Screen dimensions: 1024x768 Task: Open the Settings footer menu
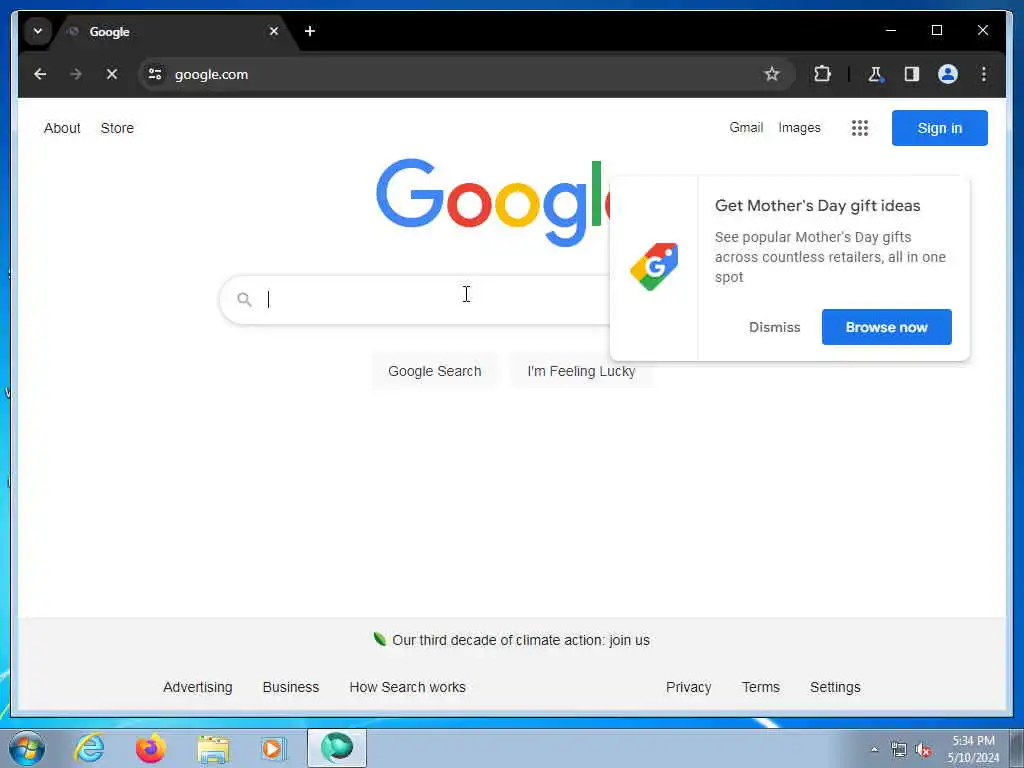point(835,687)
